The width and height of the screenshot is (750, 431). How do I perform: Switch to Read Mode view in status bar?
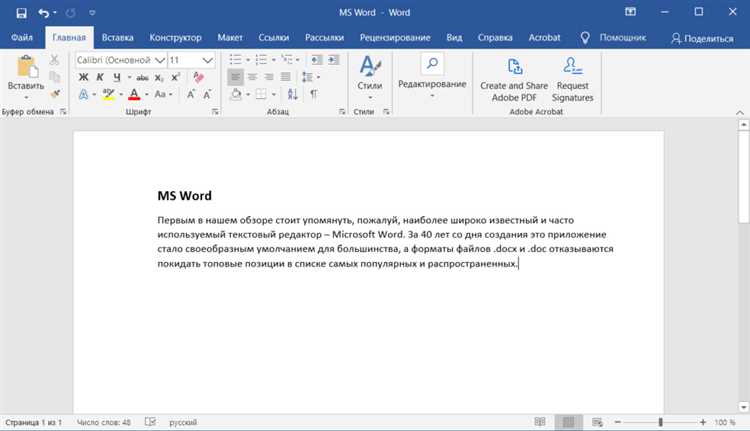[540, 422]
